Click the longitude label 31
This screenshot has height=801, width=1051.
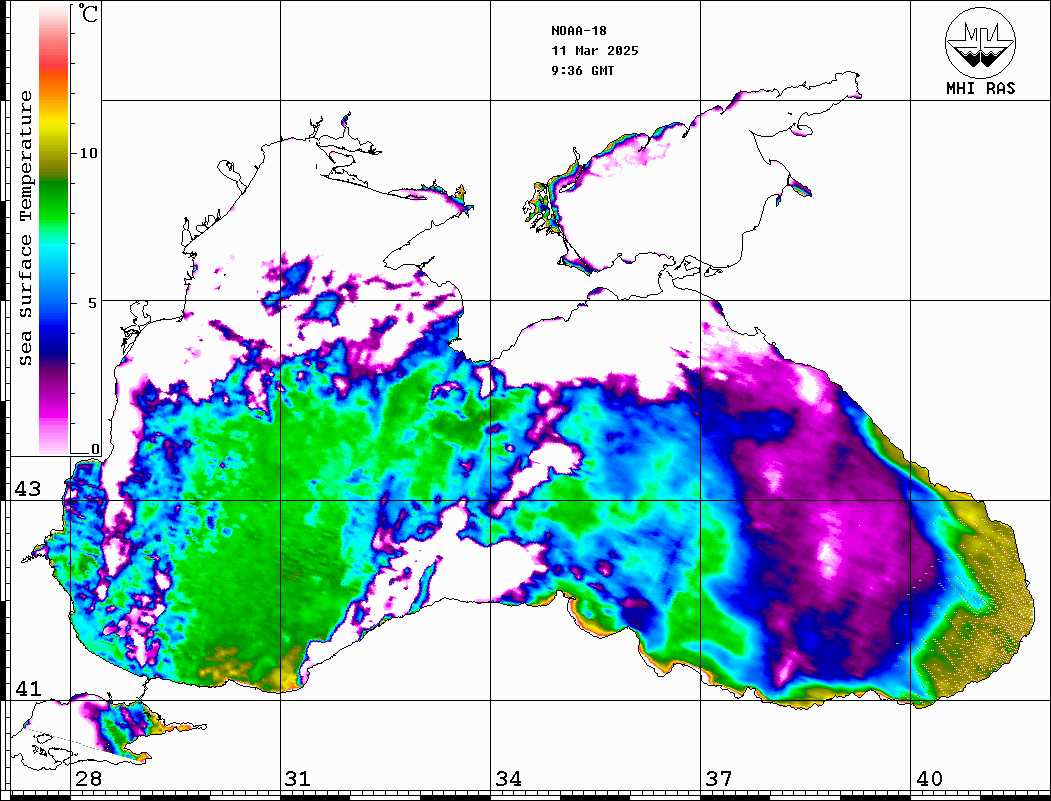point(298,779)
